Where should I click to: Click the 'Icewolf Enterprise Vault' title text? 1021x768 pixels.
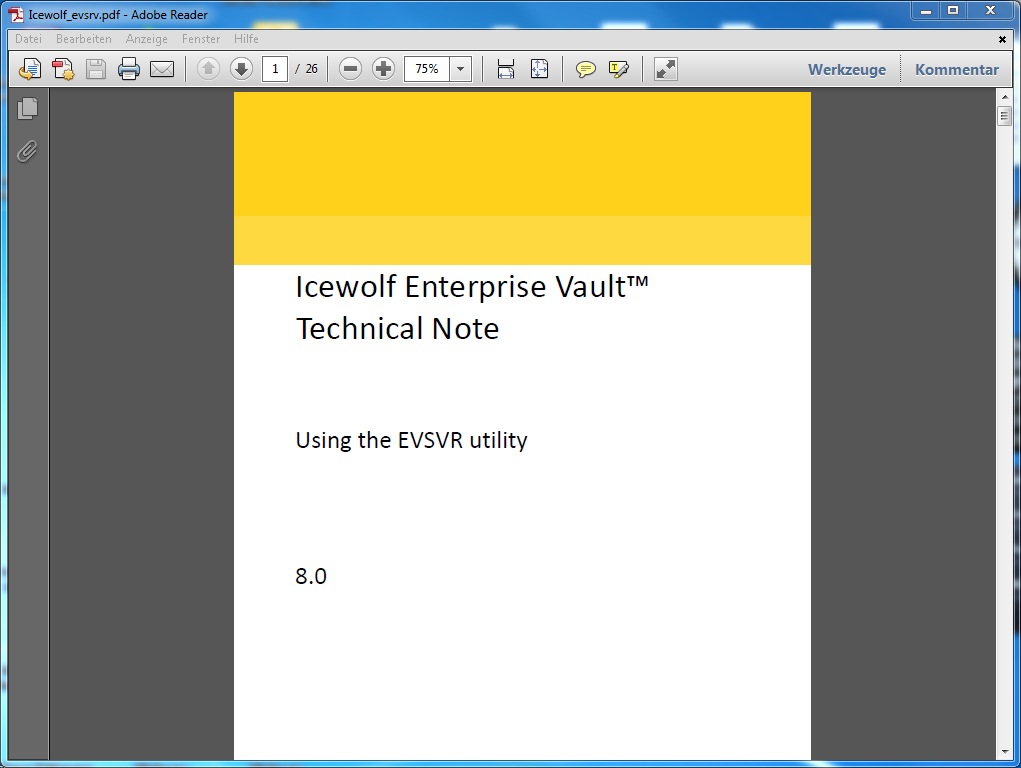471,287
